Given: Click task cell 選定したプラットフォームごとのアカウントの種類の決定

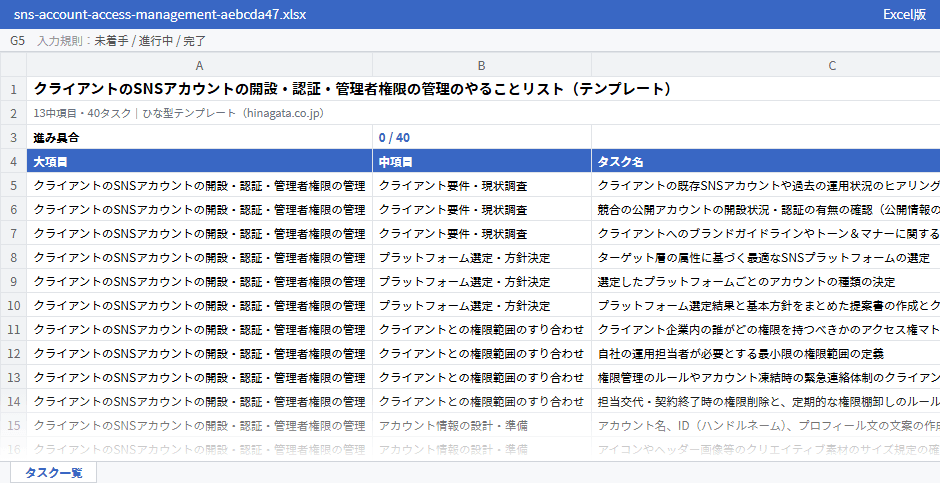Looking at the screenshot, I should coord(766,281).
